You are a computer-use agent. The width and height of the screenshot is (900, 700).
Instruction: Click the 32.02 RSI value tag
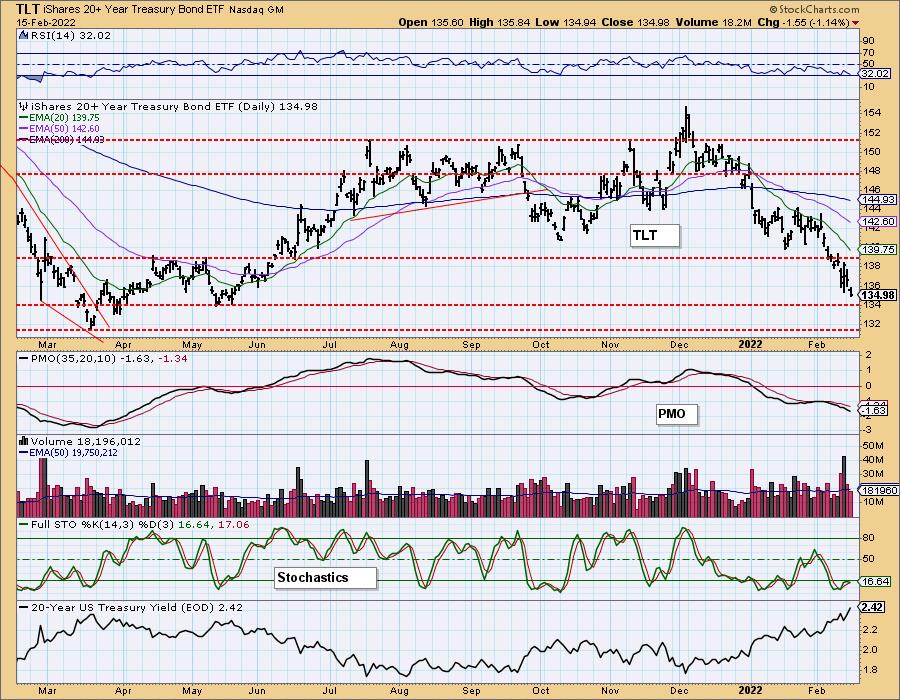(876, 73)
